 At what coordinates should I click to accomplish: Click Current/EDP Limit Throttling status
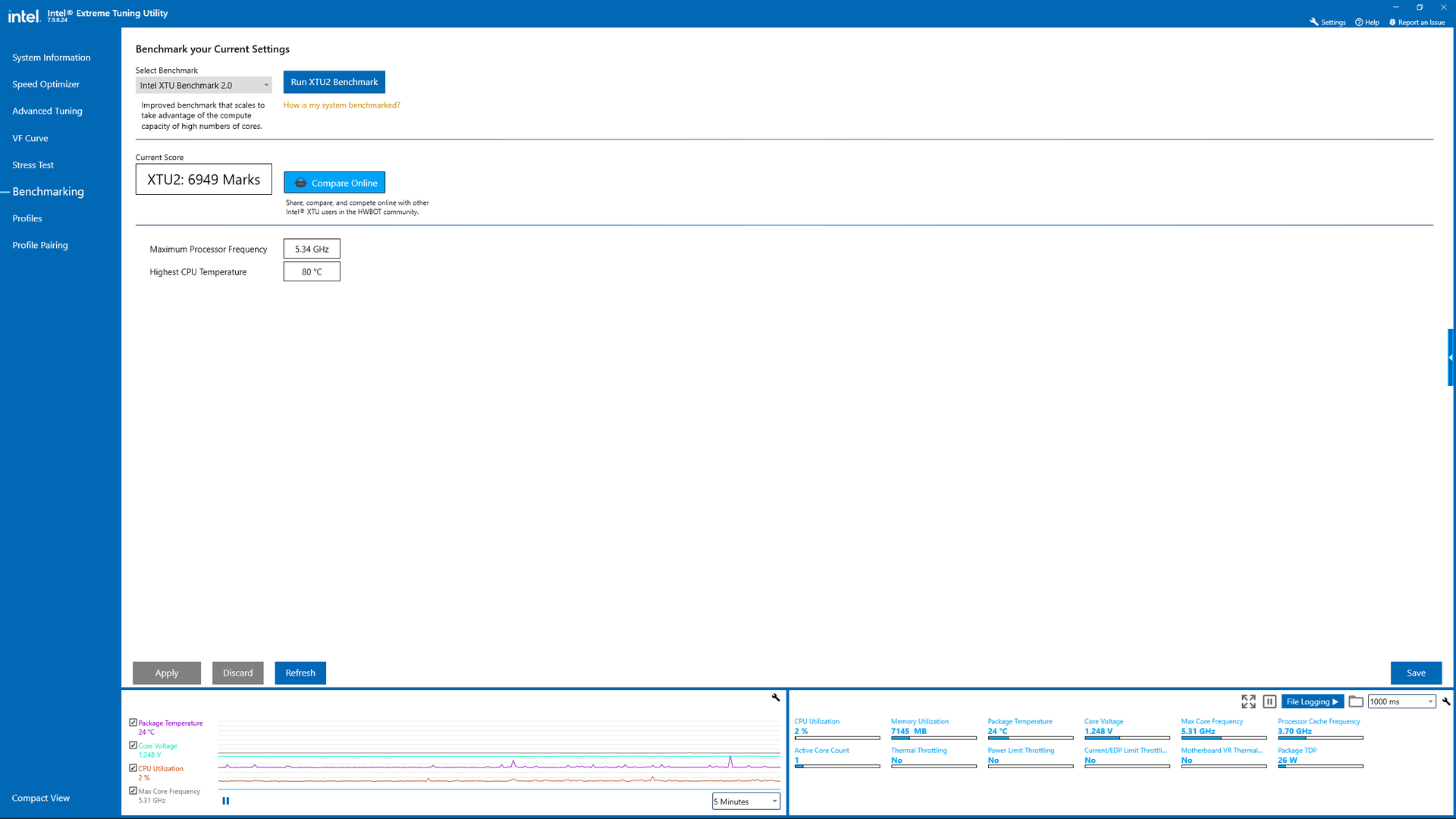[1090, 760]
